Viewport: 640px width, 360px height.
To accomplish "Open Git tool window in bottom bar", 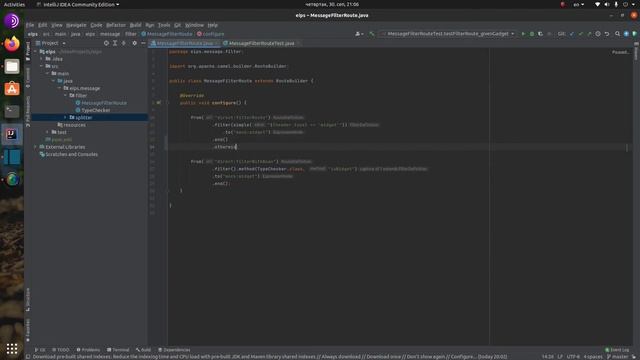I will pos(40,350).
